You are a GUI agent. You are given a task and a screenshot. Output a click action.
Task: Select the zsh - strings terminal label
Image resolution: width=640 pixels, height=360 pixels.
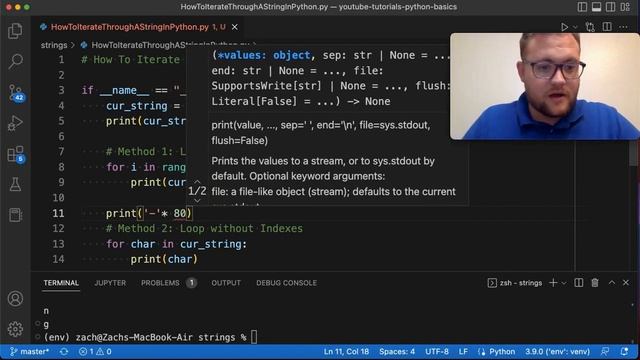point(515,283)
